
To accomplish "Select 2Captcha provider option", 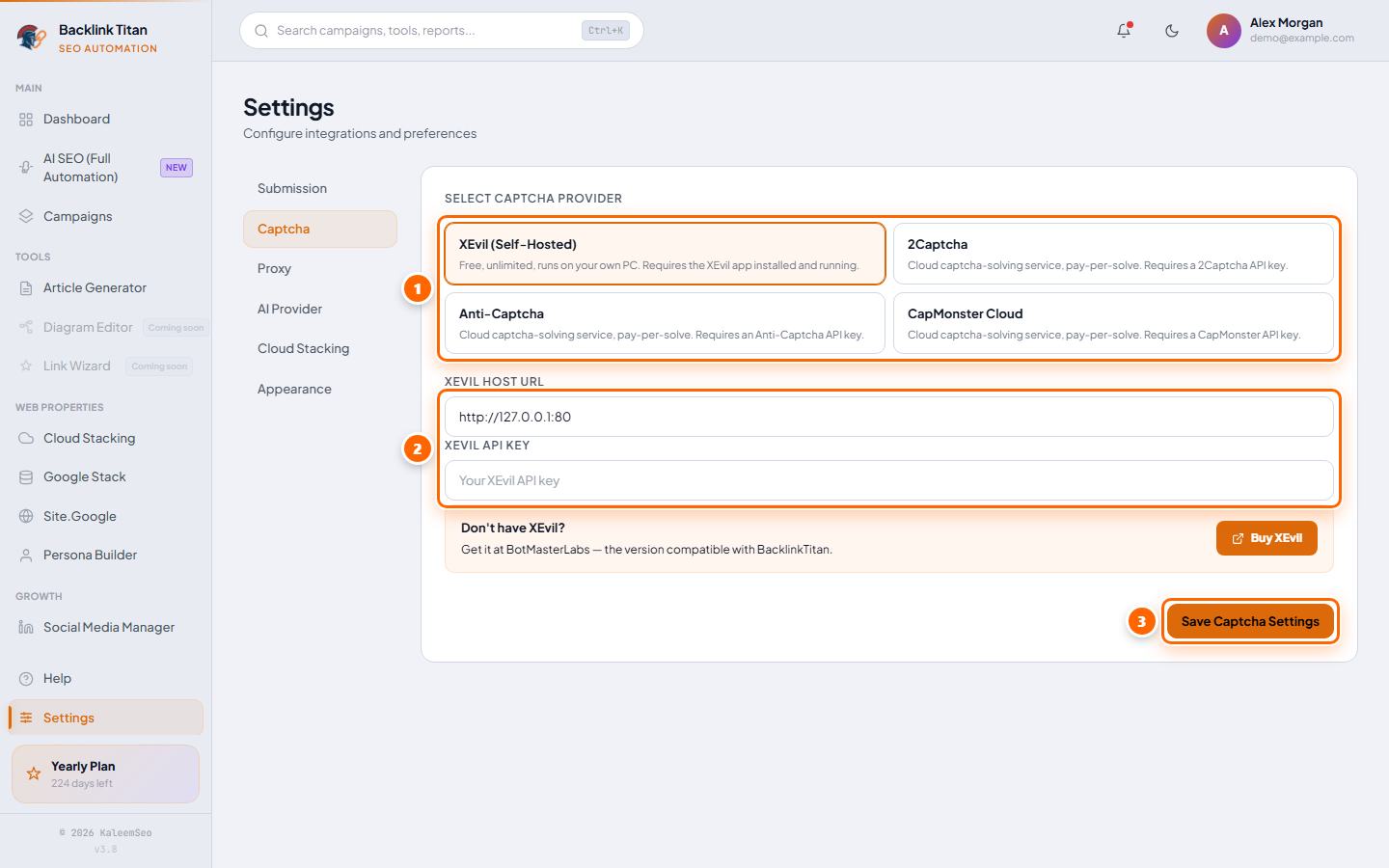I will 1113,254.
